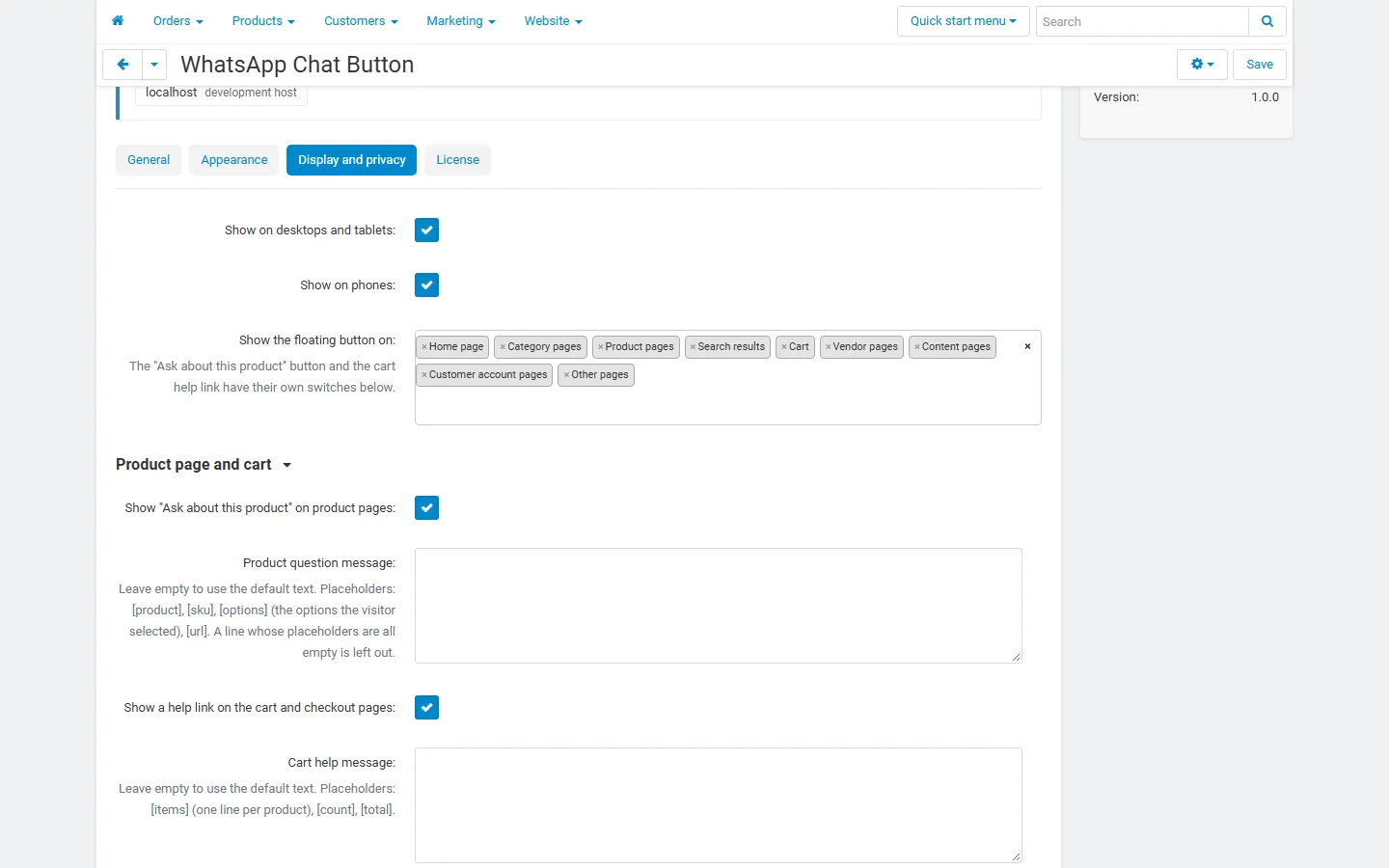Remove the Product pages tag
Screen dimensions: 1389x868
(600, 347)
